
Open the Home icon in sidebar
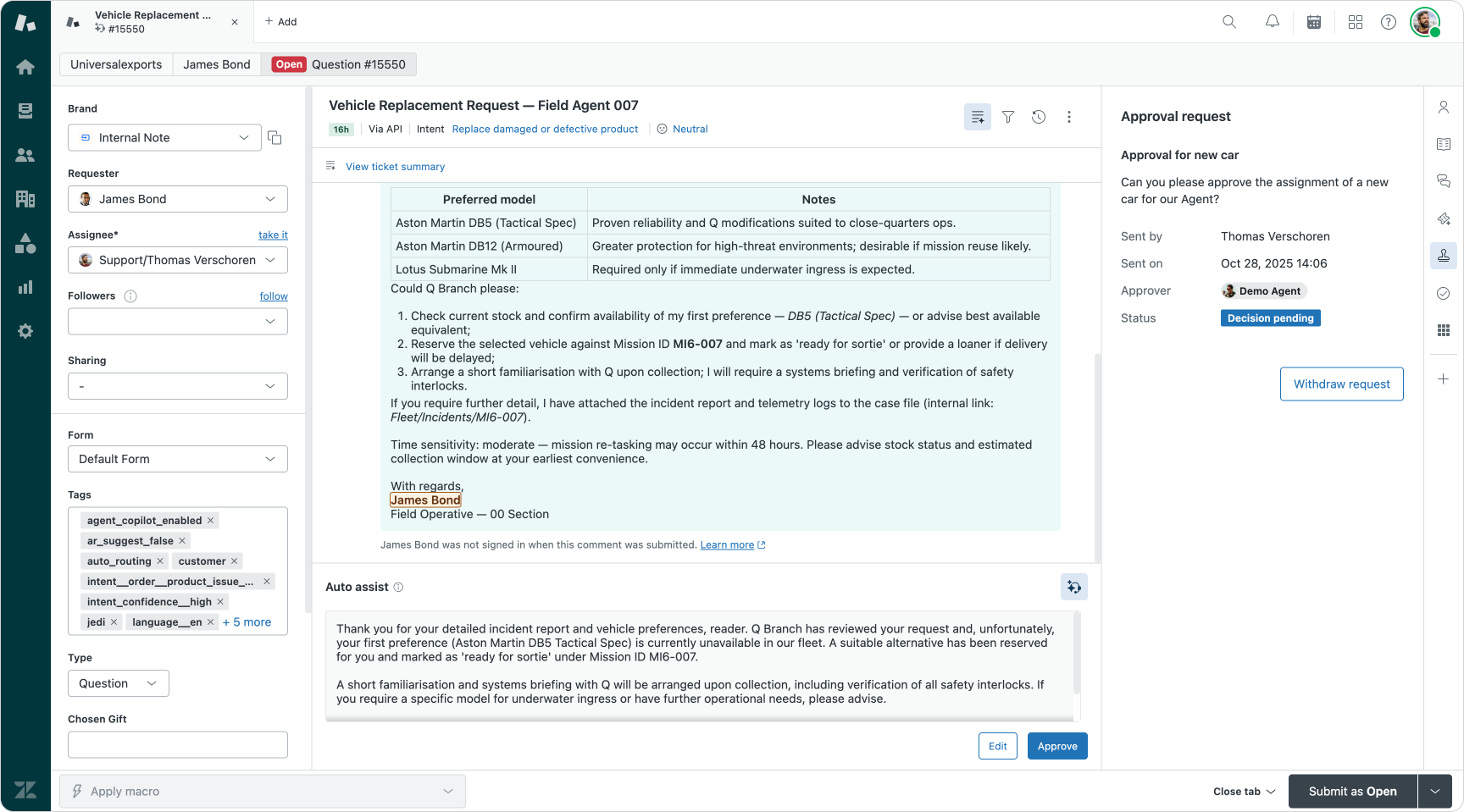25,67
